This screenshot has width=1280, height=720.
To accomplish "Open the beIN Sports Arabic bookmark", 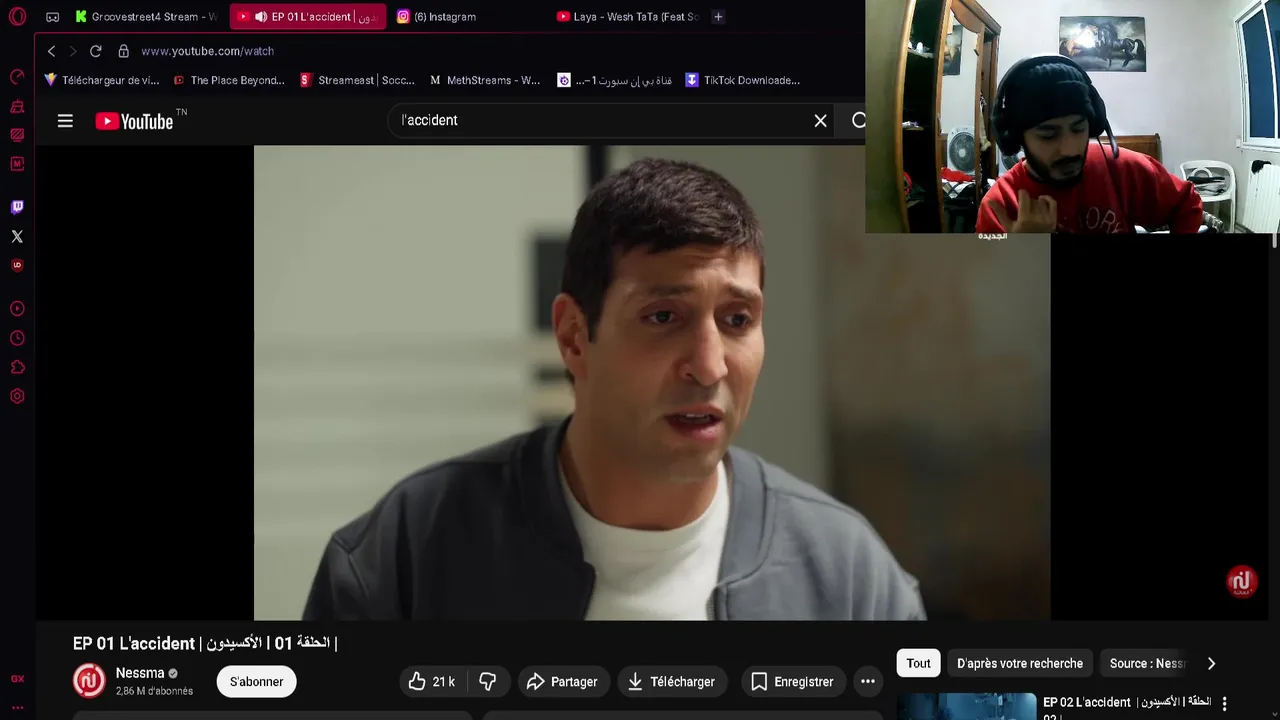I will pos(615,80).
